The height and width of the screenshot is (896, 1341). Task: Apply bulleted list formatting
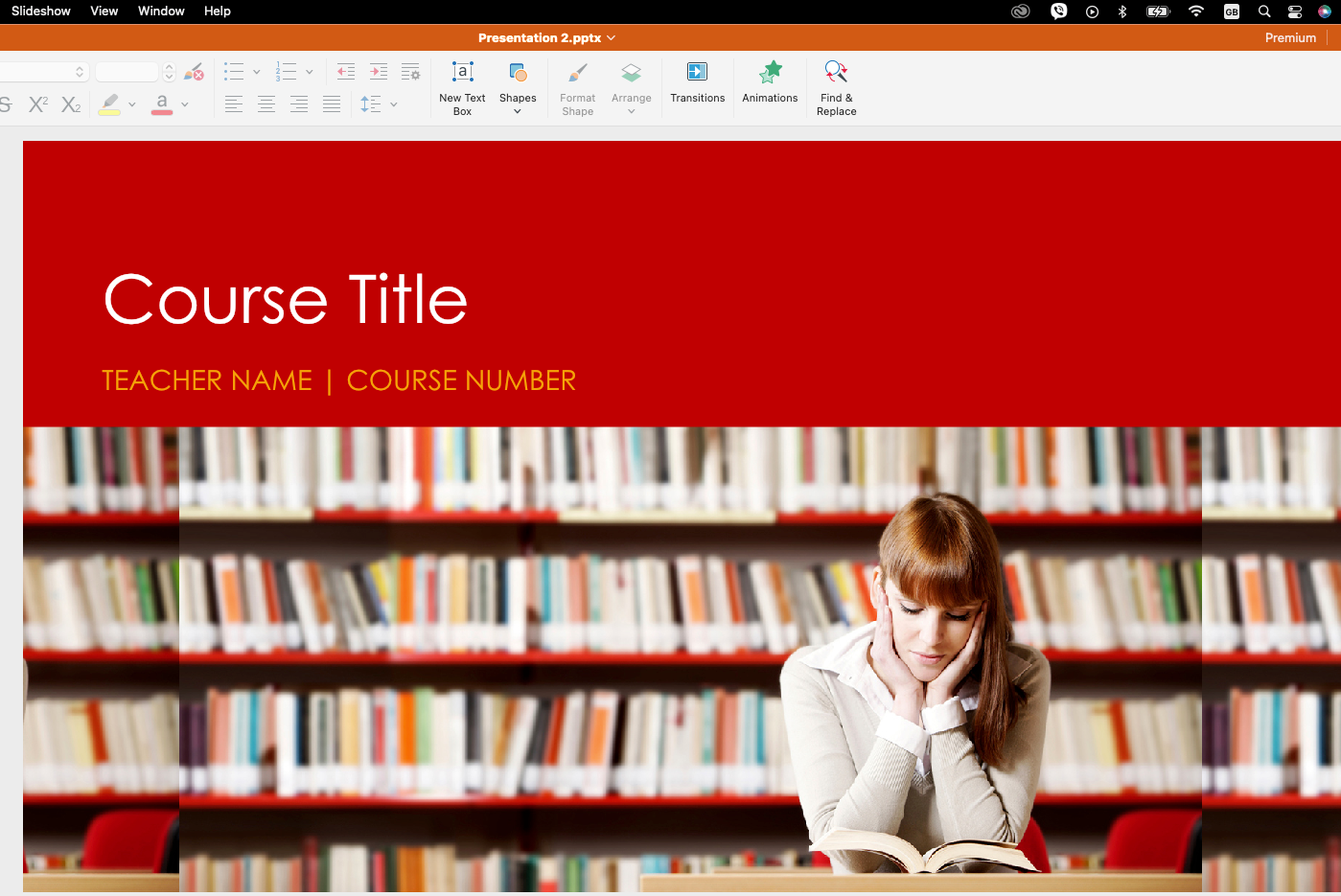[234, 72]
